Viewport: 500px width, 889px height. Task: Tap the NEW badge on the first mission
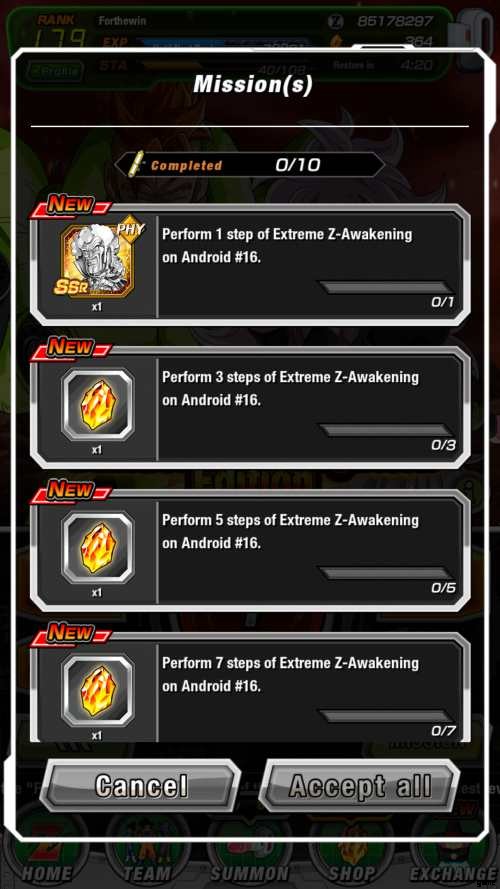click(x=71, y=204)
